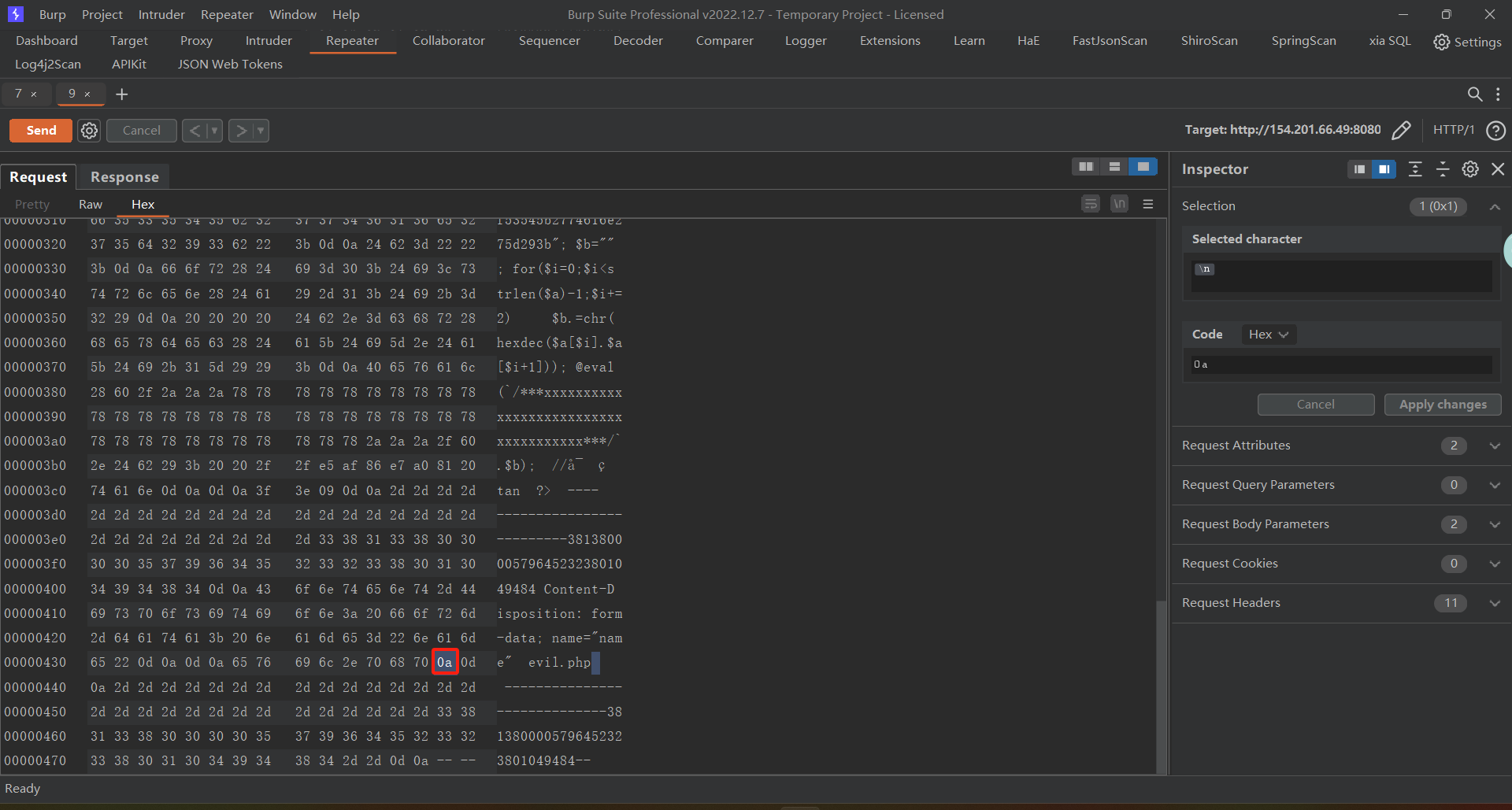Screen dimensions: 1512x810
Task: Open the Burp menu
Action: pyautogui.click(x=53, y=14)
